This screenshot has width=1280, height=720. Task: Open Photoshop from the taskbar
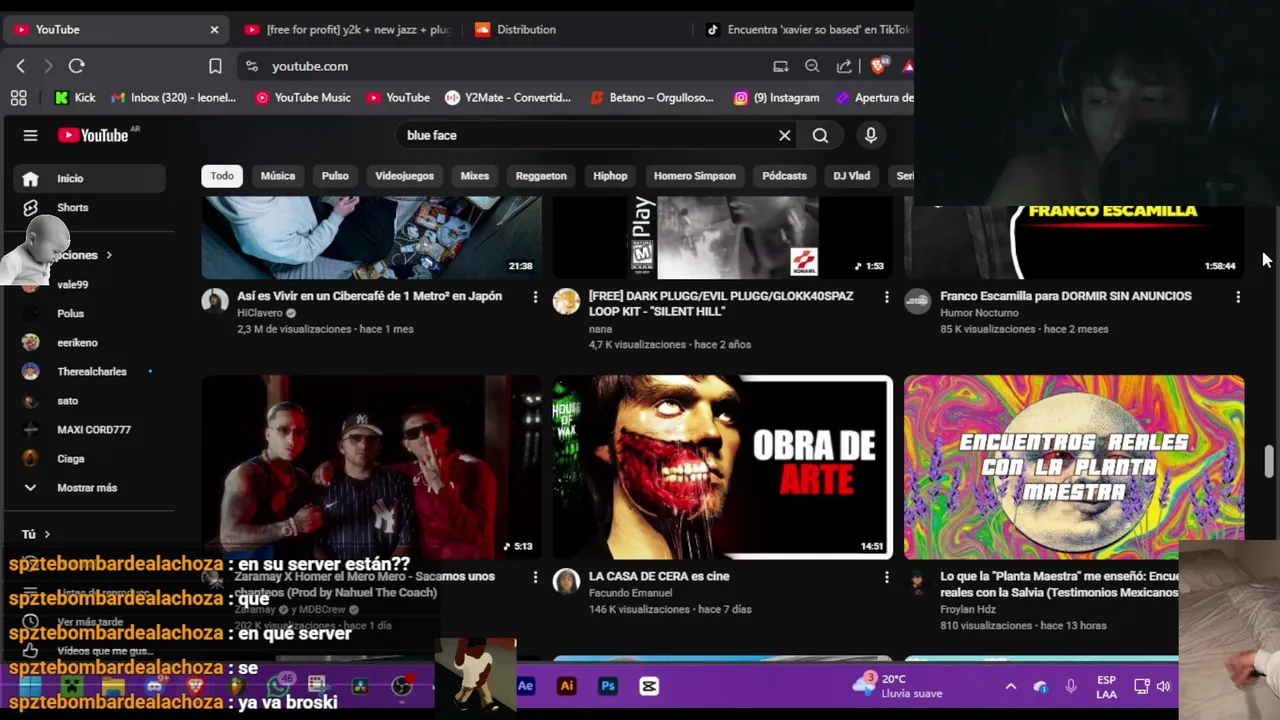pyautogui.click(x=608, y=686)
